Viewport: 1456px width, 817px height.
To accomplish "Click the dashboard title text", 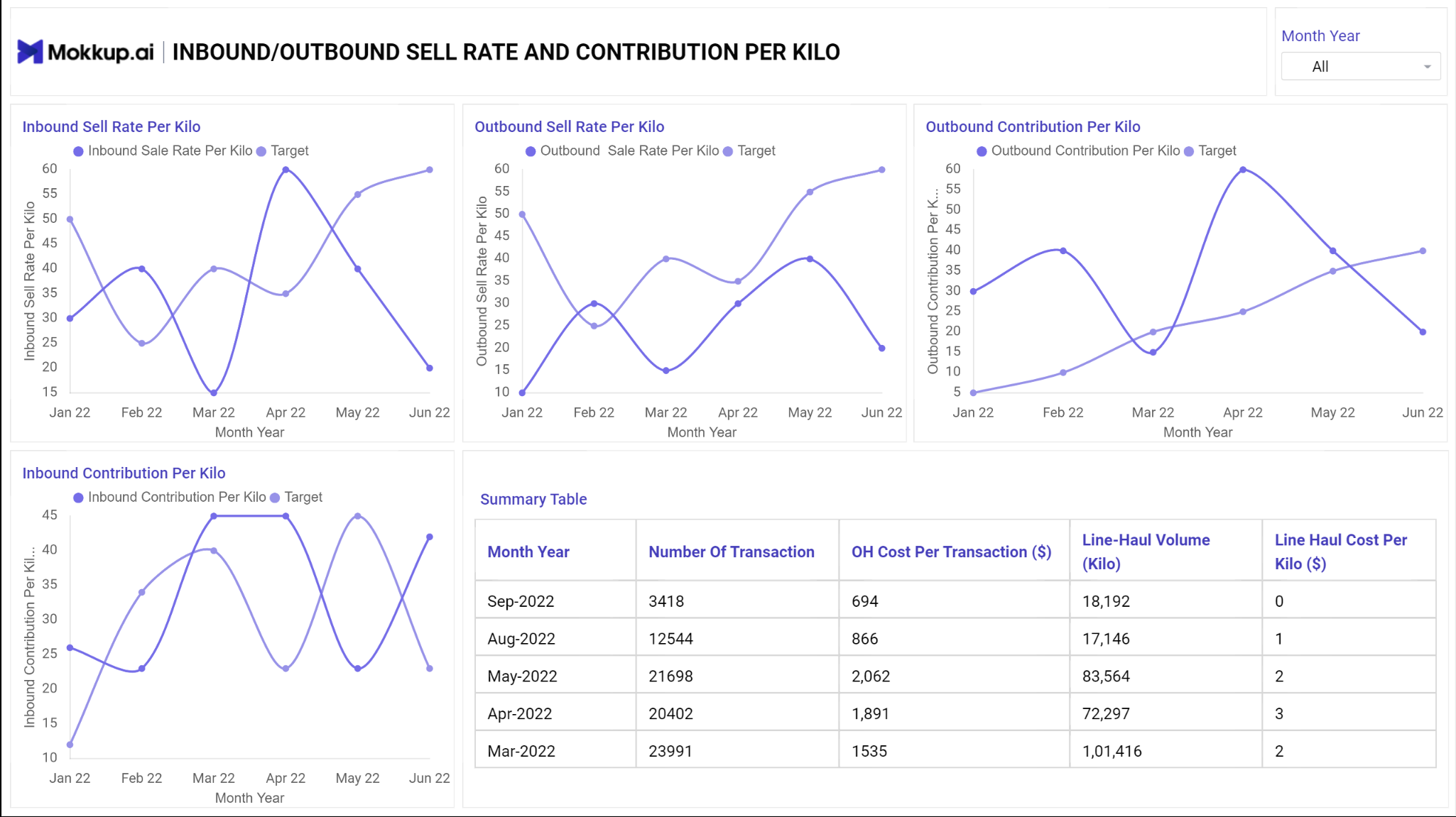I will pos(506,52).
